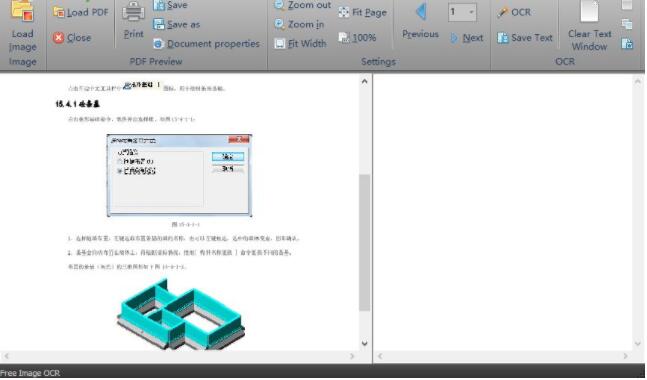This screenshot has height=380, width=647.
Task: Click the preview horizontal scroll right arrow
Action: pos(352,356)
